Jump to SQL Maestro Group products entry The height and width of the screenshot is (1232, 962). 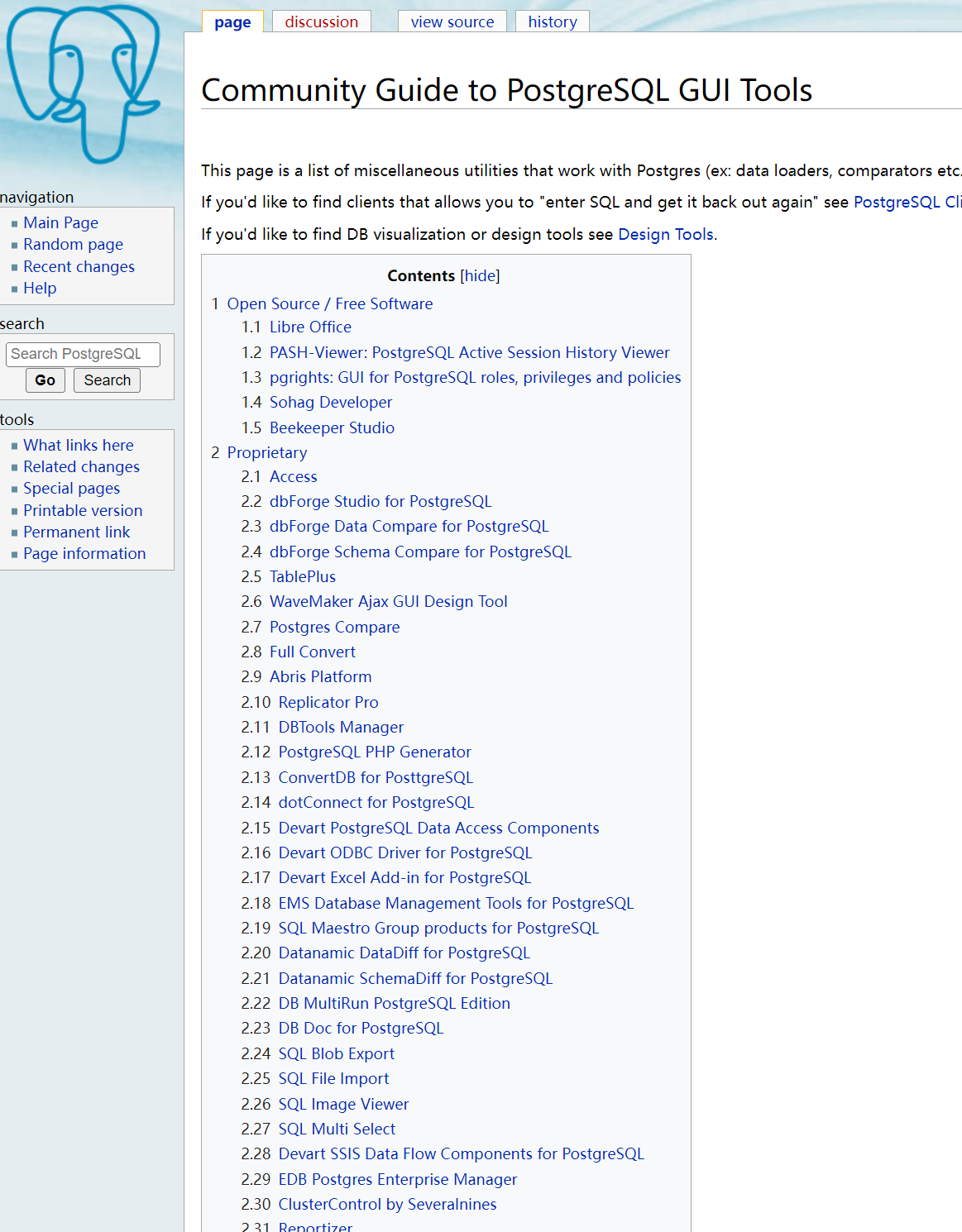[438, 928]
